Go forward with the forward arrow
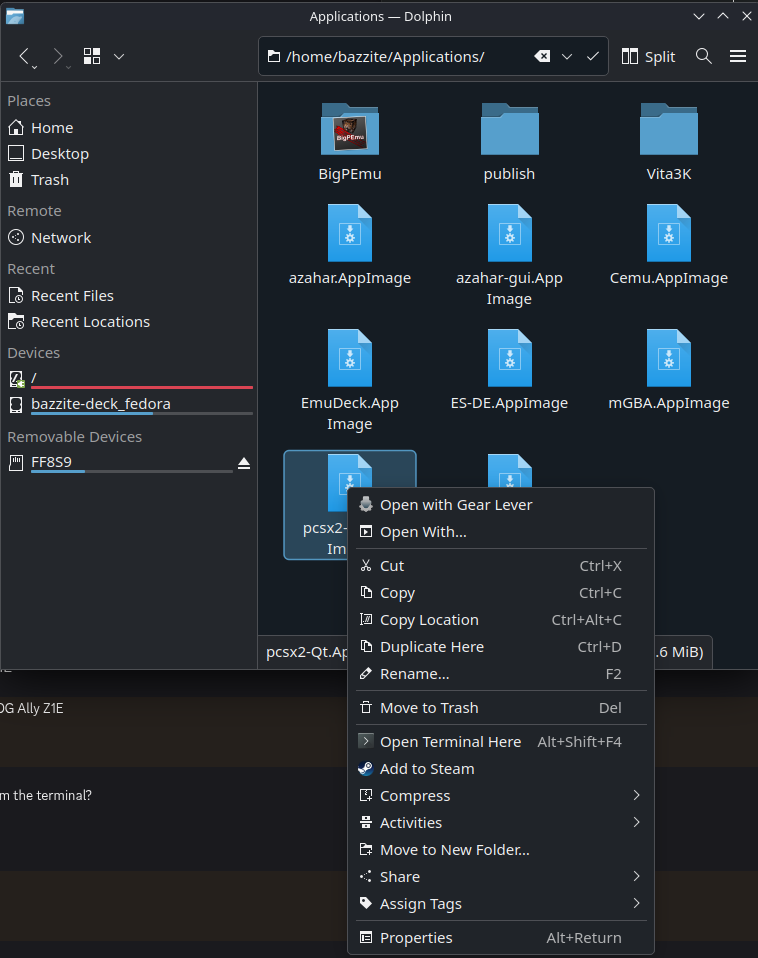 (x=58, y=57)
